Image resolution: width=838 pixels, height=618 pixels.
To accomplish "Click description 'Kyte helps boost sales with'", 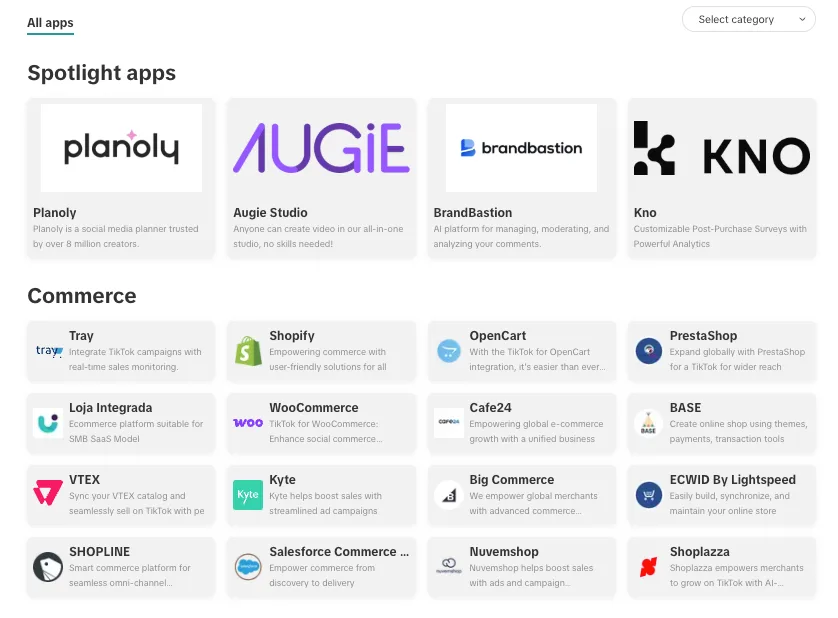I will [325, 496].
